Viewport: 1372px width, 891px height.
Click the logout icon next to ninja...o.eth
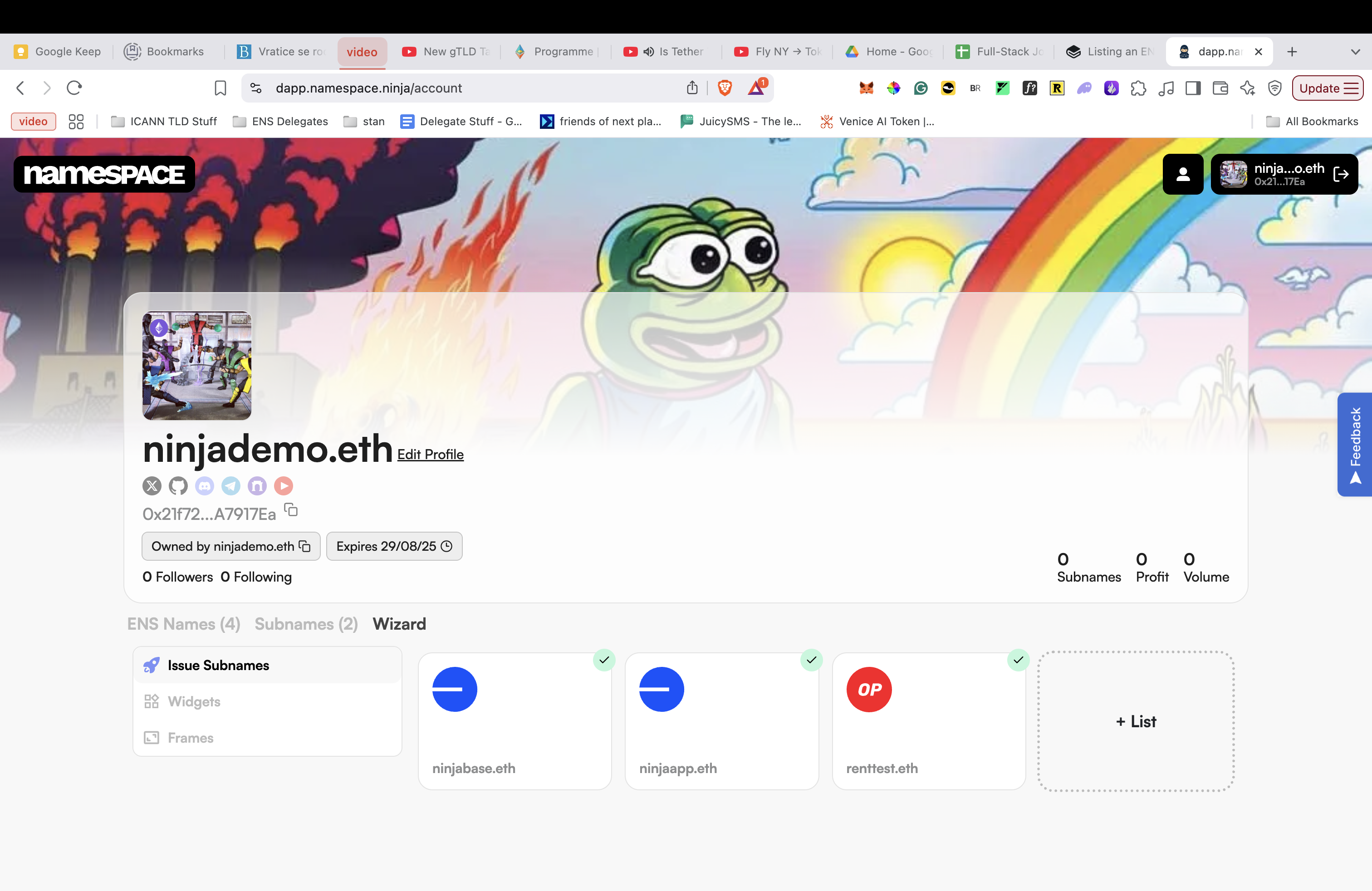(x=1341, y=174)
